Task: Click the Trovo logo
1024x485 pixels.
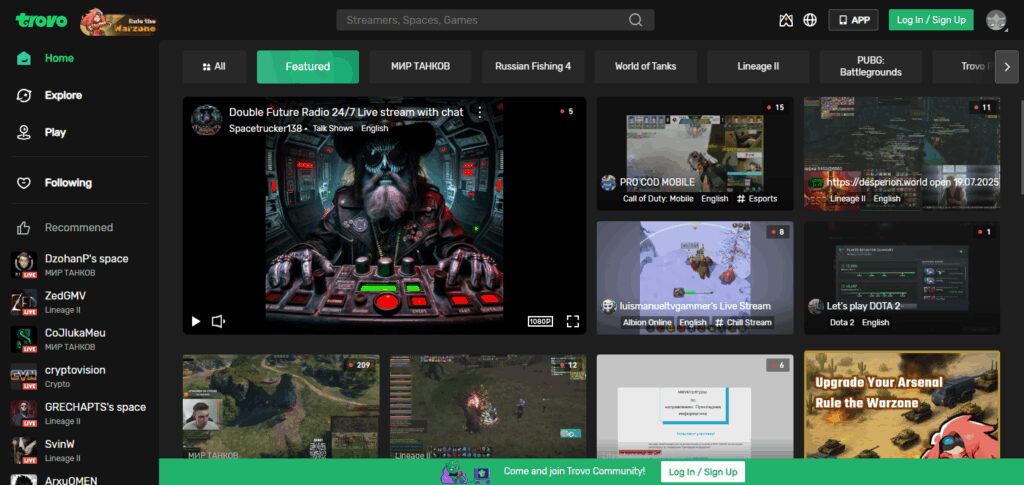Action: tap(41, 20)
